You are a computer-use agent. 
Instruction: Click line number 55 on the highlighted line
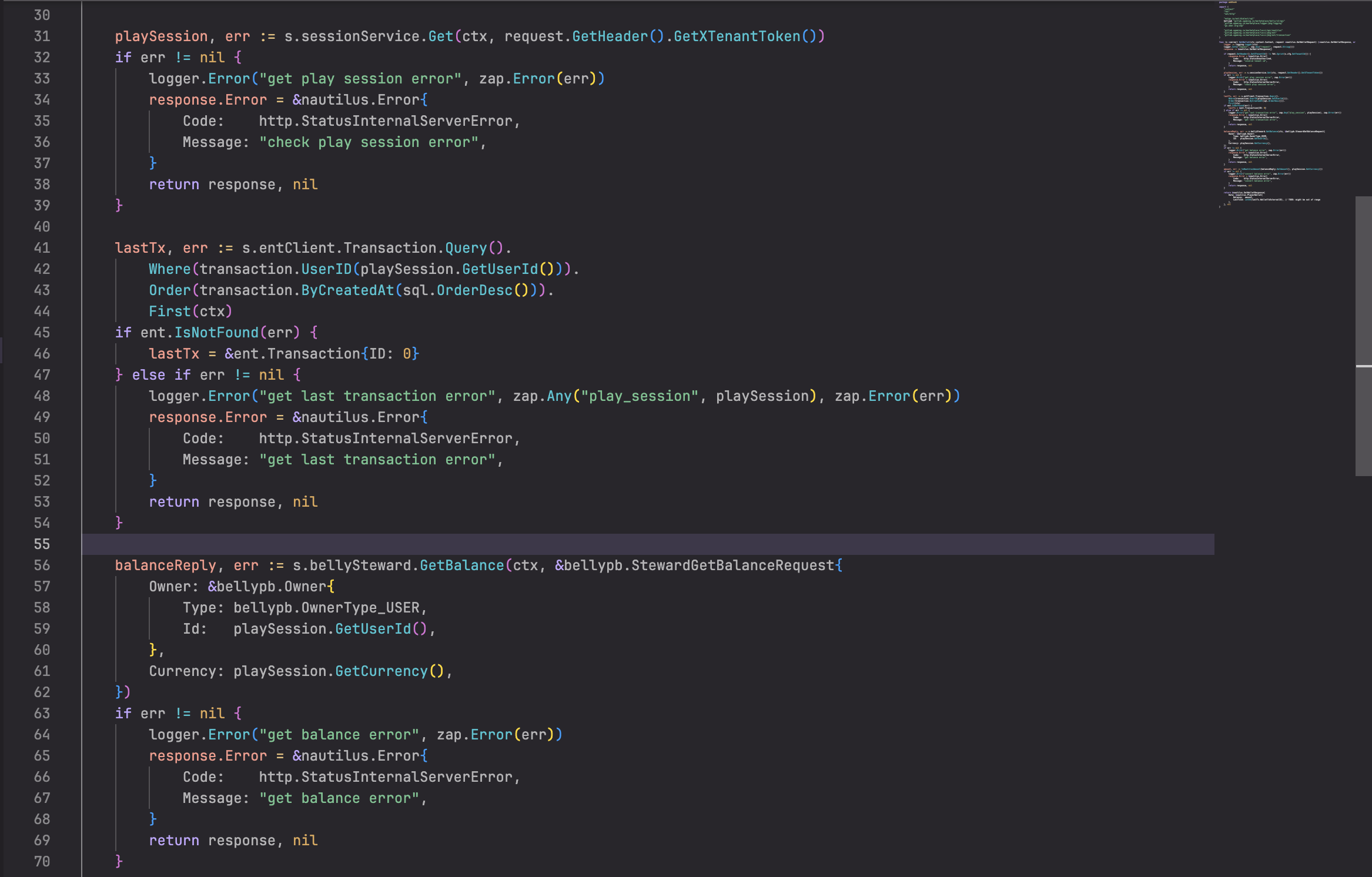click(42, 544)
